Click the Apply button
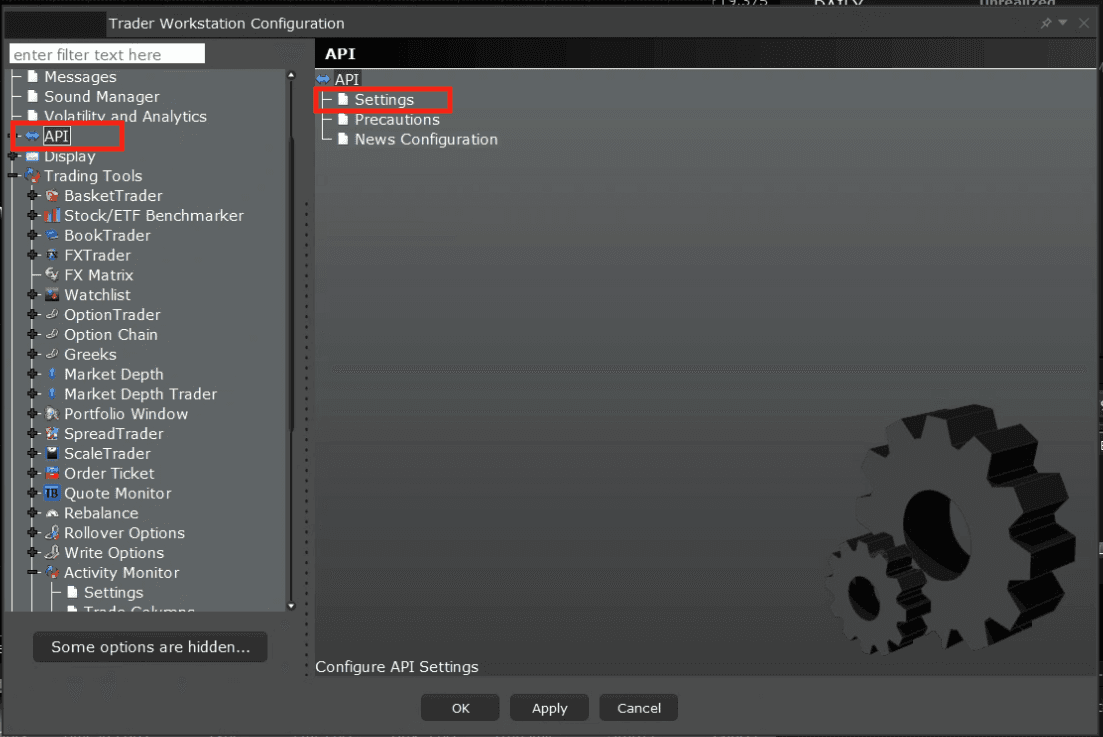Screen dimensions: 1103x737 549,708
